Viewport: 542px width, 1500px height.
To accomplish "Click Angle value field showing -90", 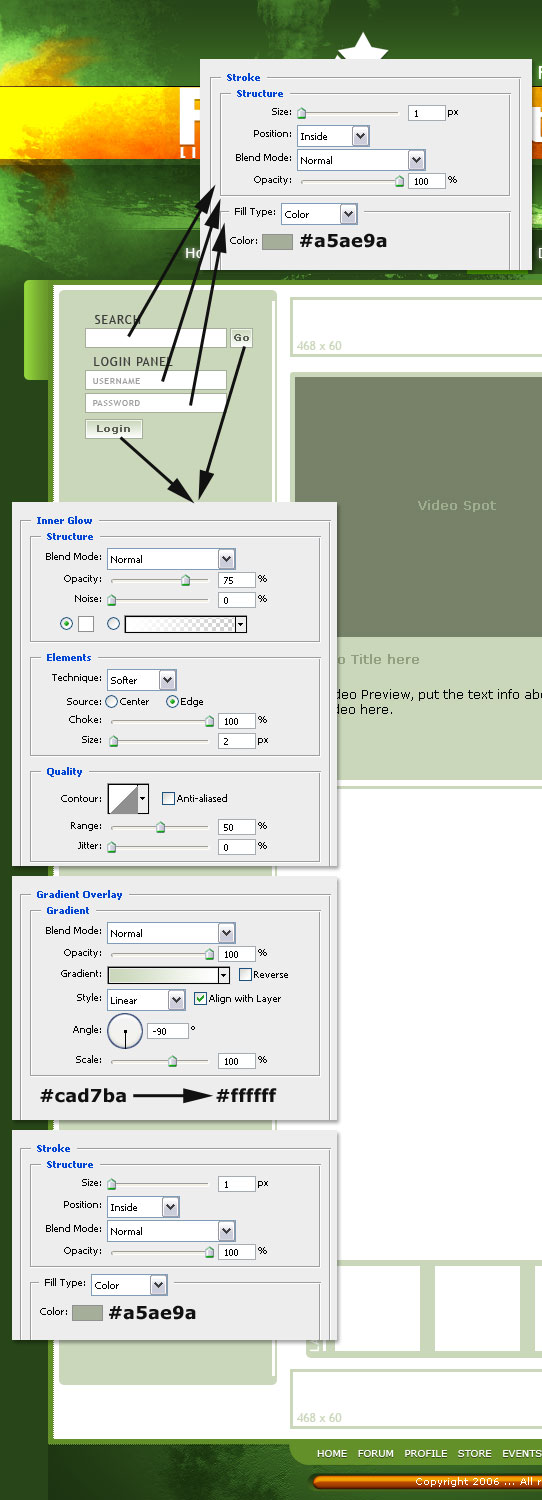I will point(167,1030).
